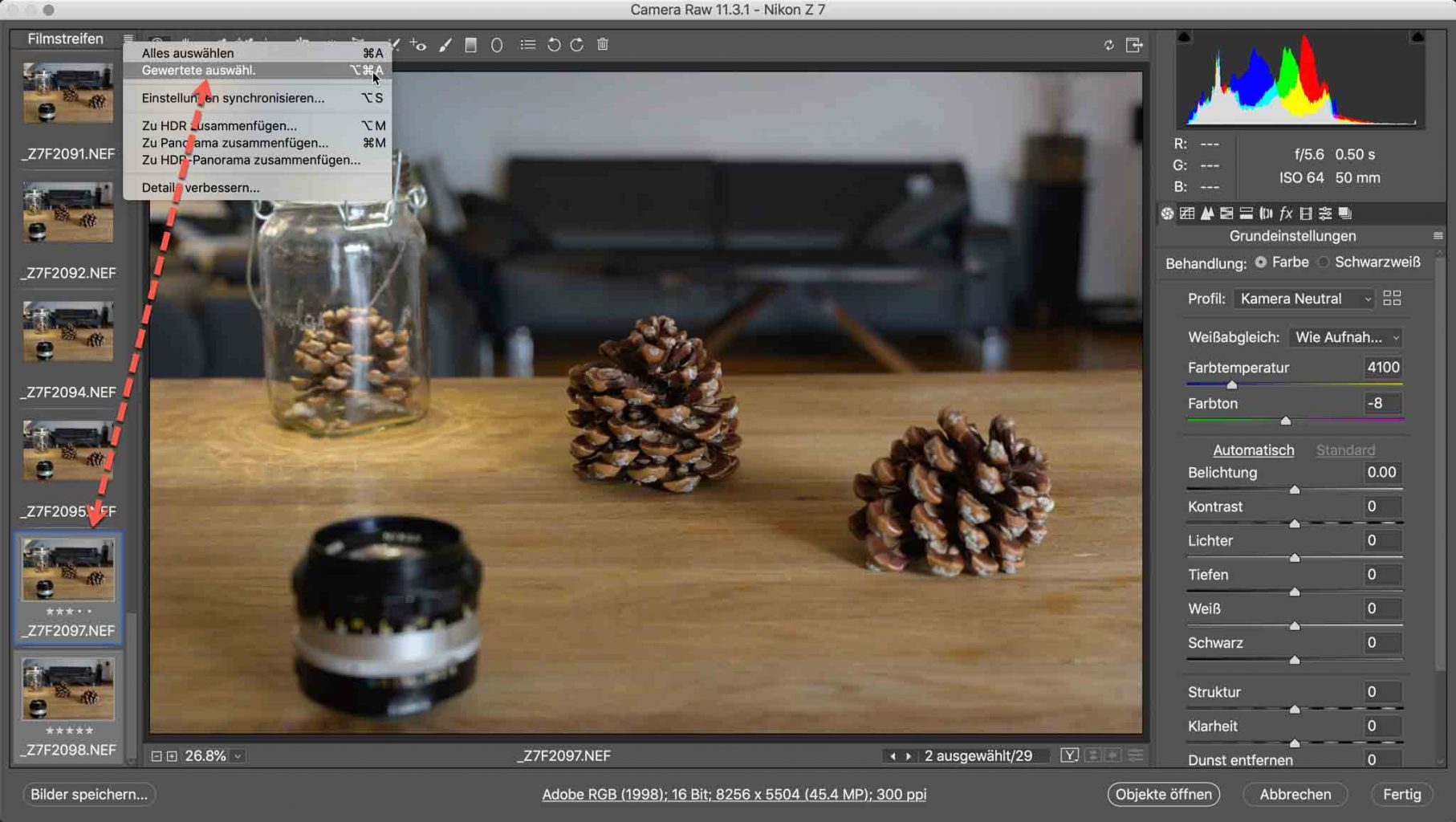1456x822 pixels.
Task: Open the HSL adjustments panel icon
Action: [1226, 214]
